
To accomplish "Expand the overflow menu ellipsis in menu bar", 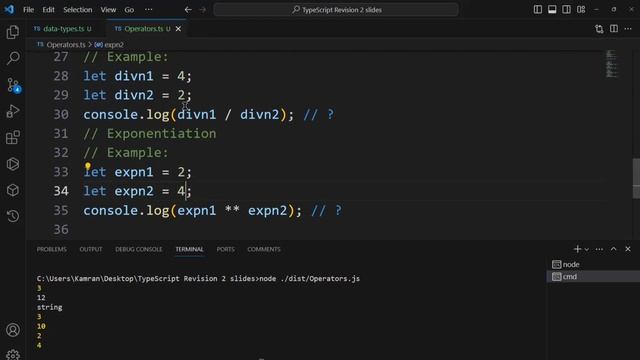I will click(x=149, y=9).
